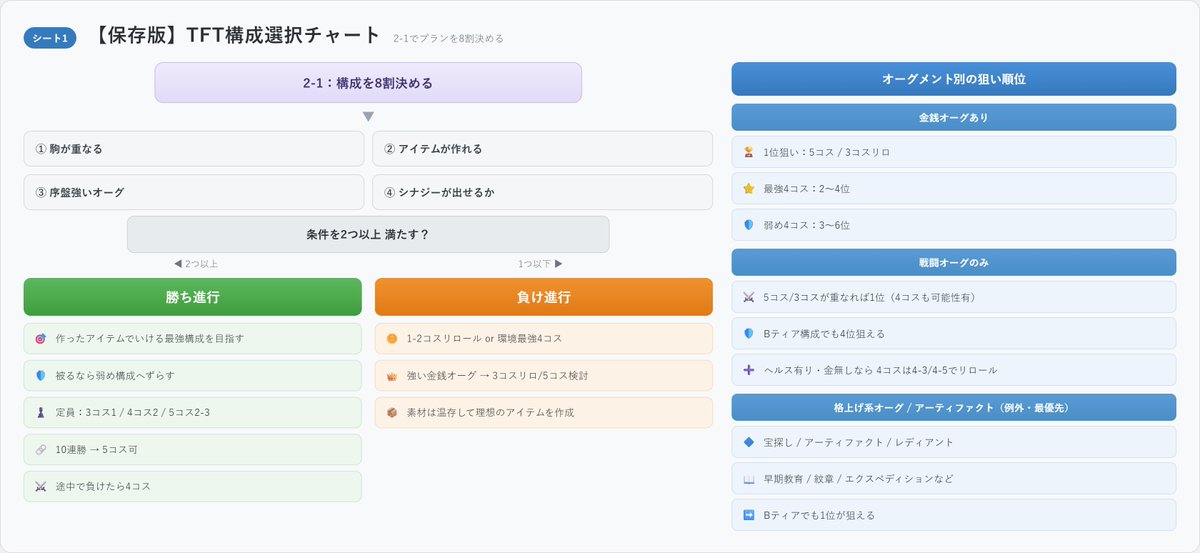Click the 素材は温存して理想のアイテムを作成 text
The height and width of the screenshot is (553, 1200).
491,413
